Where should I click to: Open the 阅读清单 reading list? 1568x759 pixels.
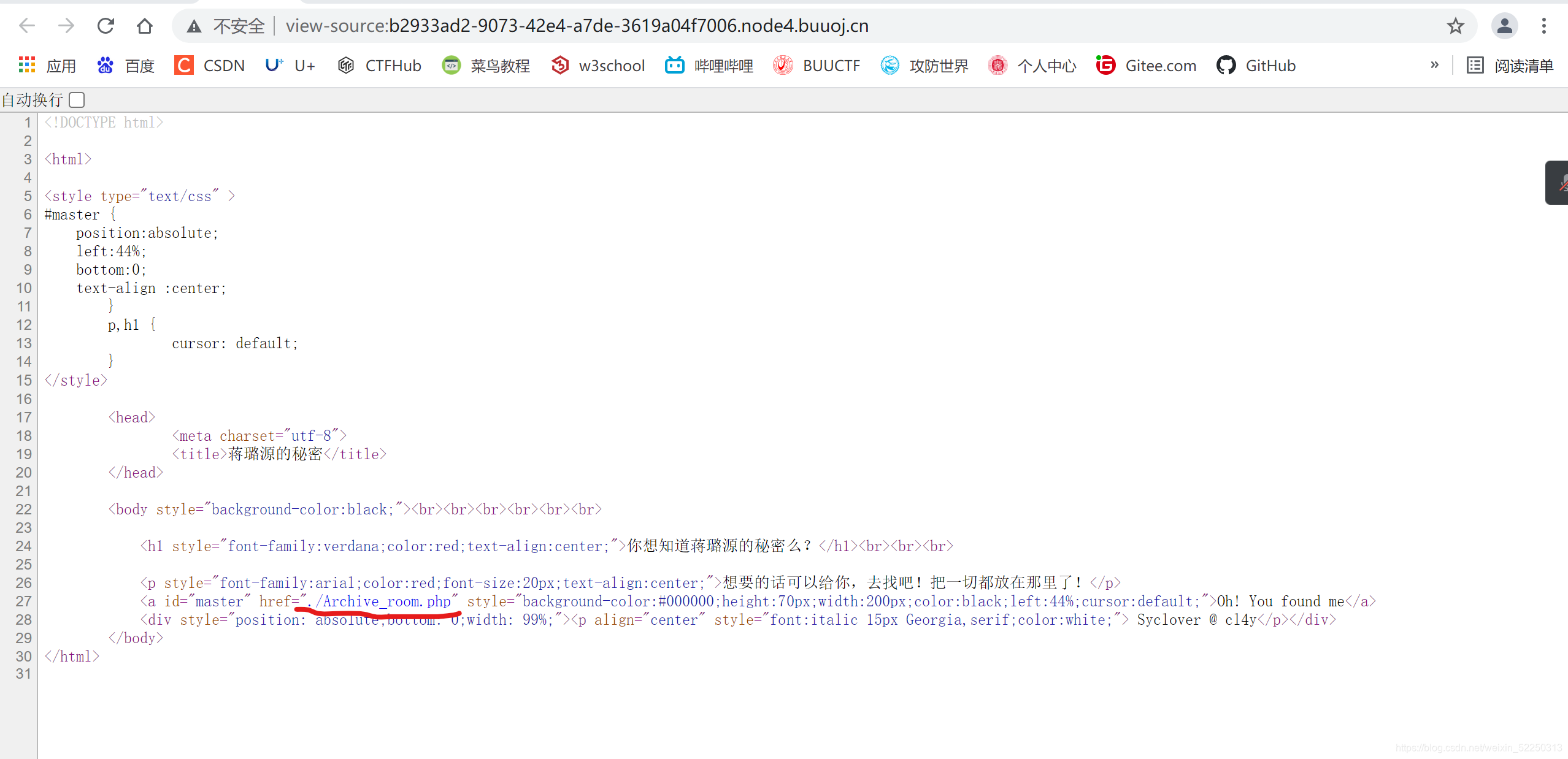(1510, 65)
